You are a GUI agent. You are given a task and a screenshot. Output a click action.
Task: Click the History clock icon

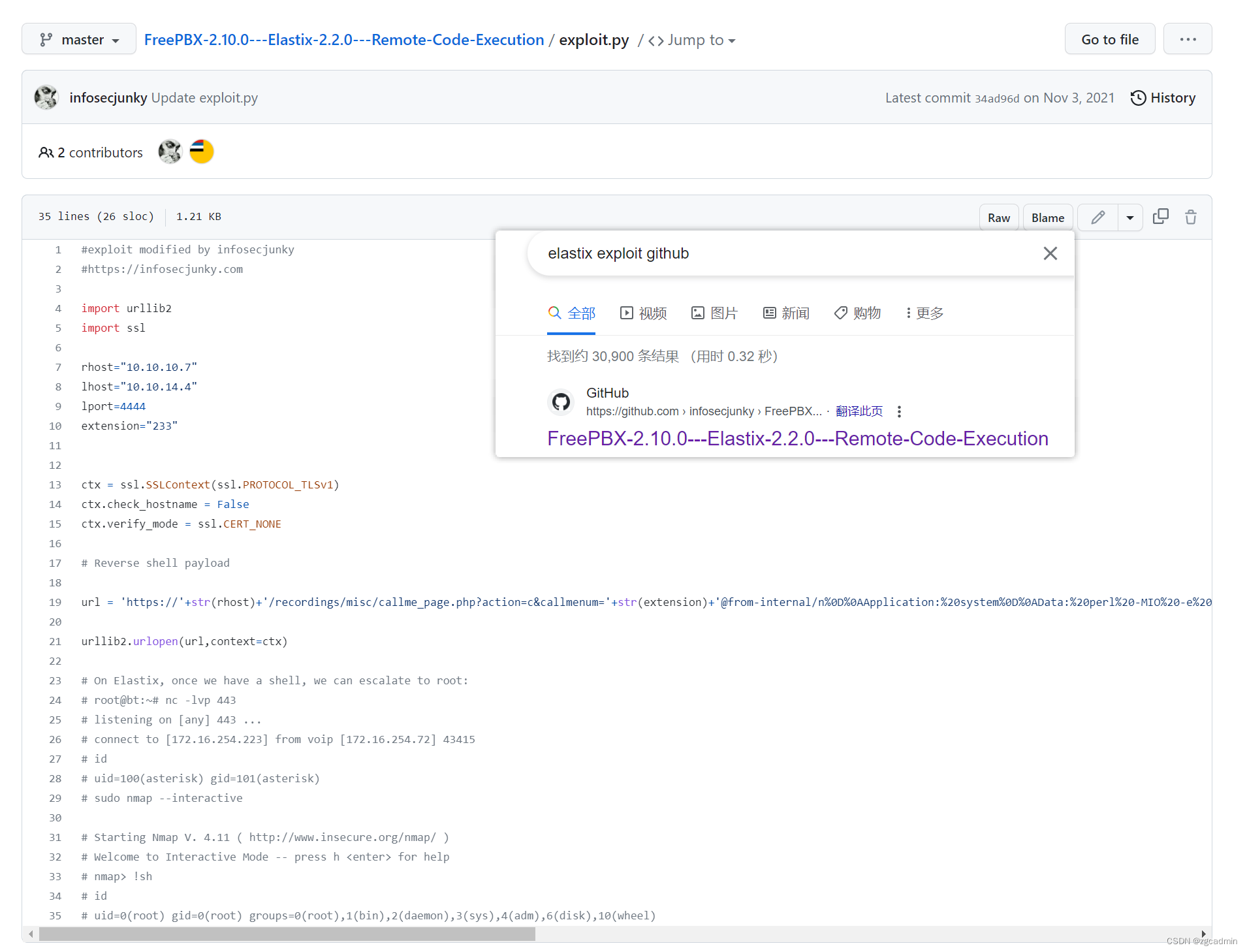click(x=1138, y=98)
